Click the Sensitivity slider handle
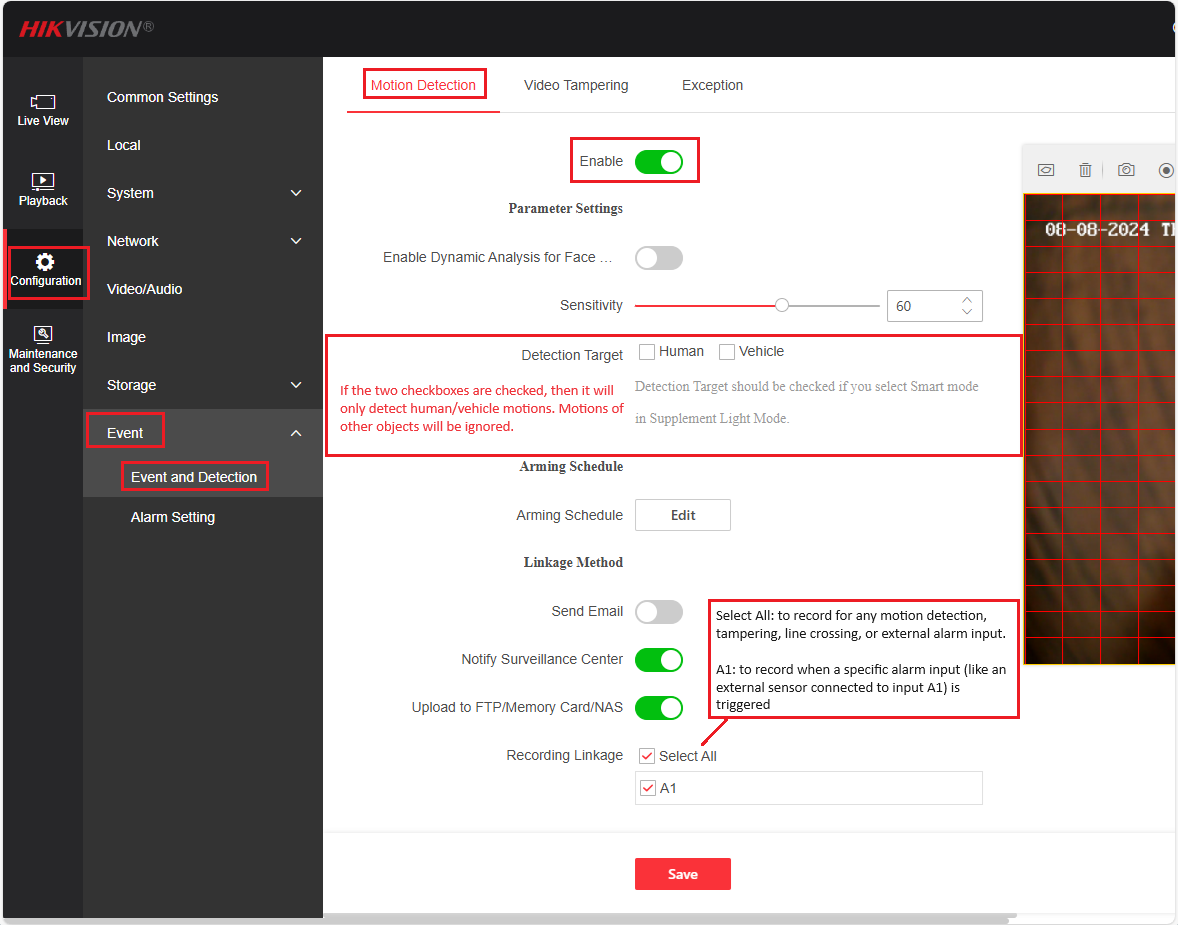1178x925 pixels. point(782,306)
